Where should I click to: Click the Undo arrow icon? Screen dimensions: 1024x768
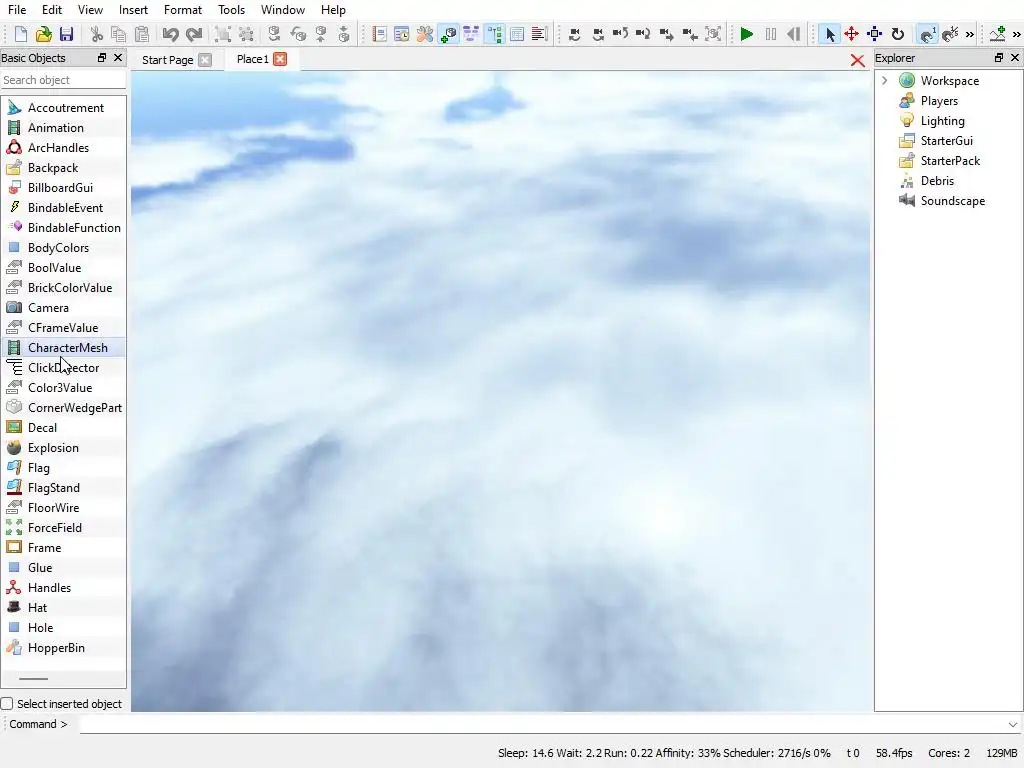170,34
